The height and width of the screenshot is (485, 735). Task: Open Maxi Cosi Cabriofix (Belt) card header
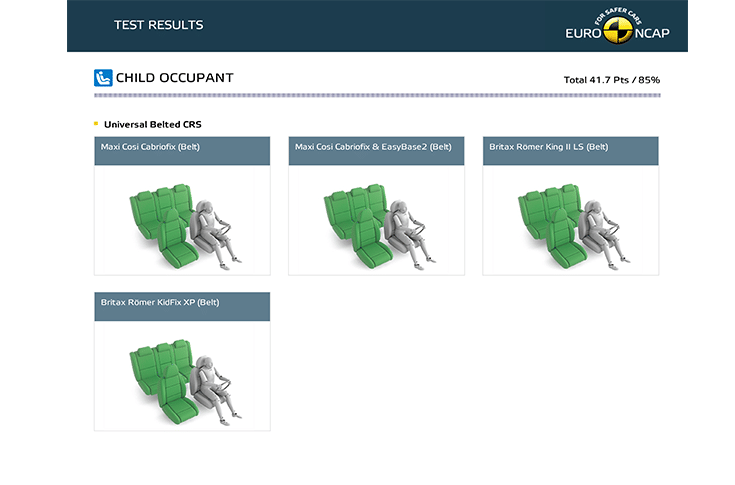click(x=182, y=150)
